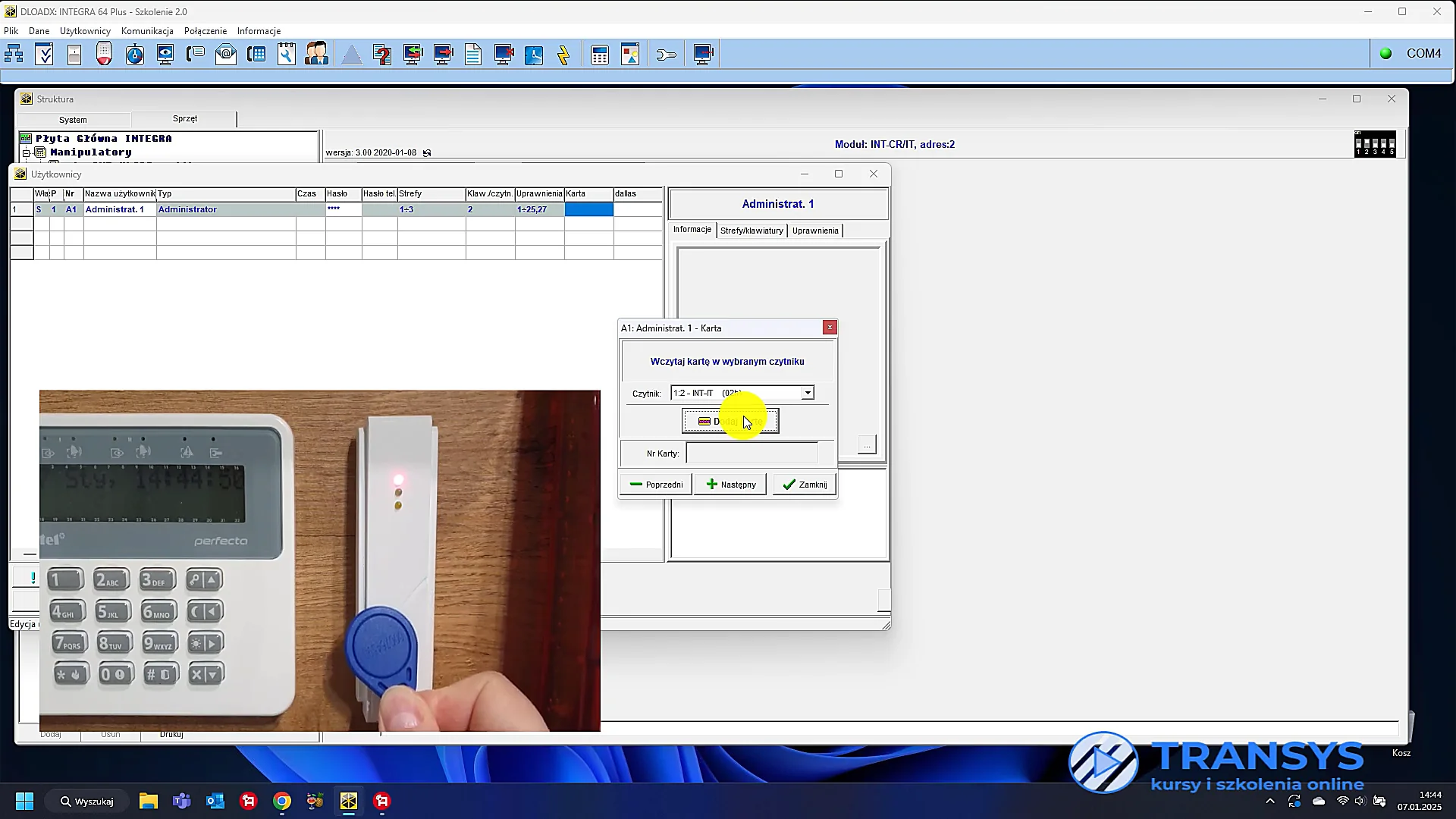
Task: Click the Następny button in card dialog
Action: tap(730, 485)
